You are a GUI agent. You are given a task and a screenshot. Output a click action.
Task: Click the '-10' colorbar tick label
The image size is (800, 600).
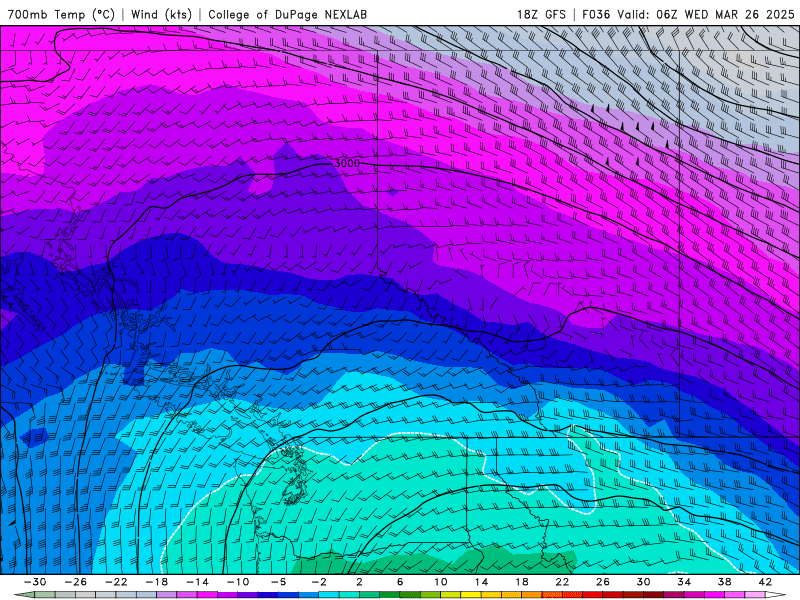click(x=238, y=582)
